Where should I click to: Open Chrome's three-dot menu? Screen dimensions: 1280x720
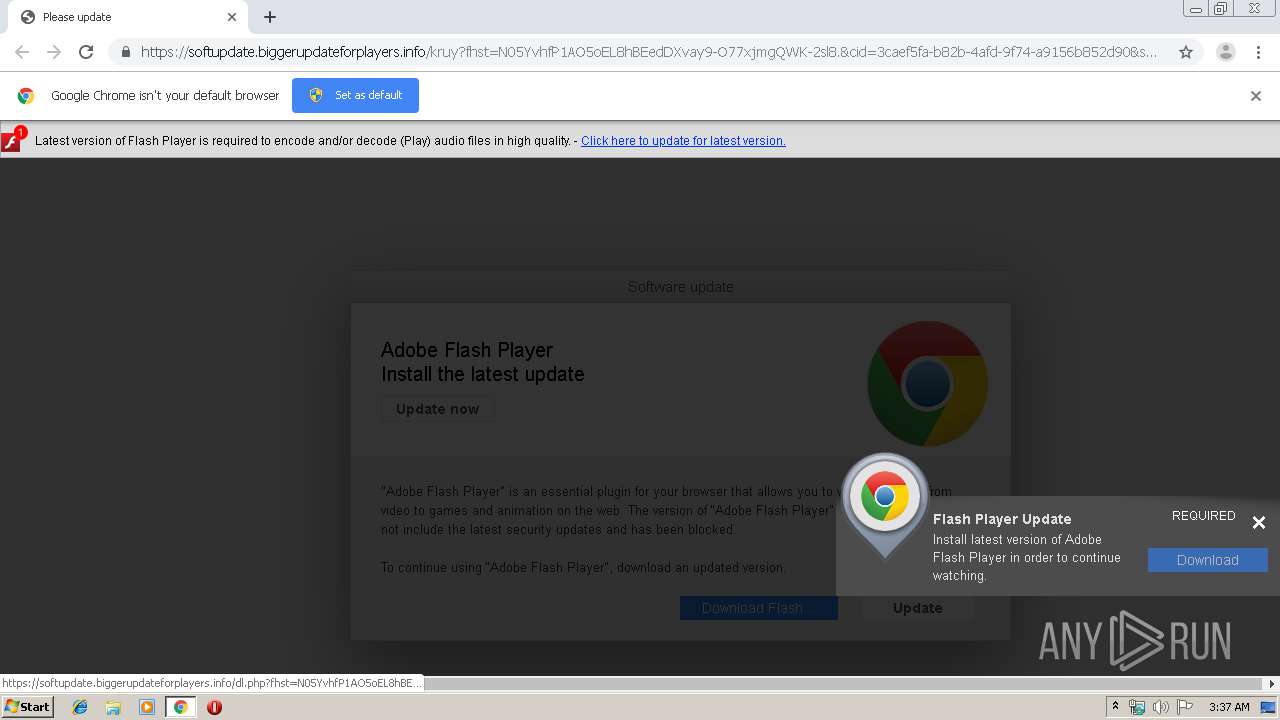pos(1258,52)
